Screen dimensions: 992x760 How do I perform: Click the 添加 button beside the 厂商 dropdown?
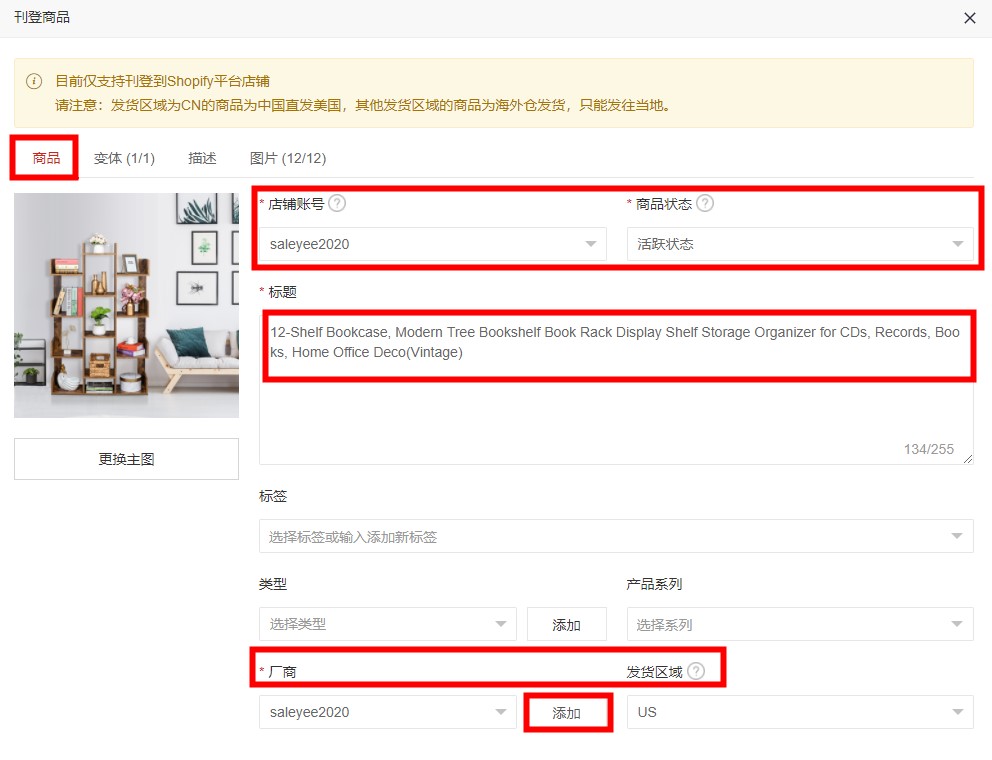point(567,713)
